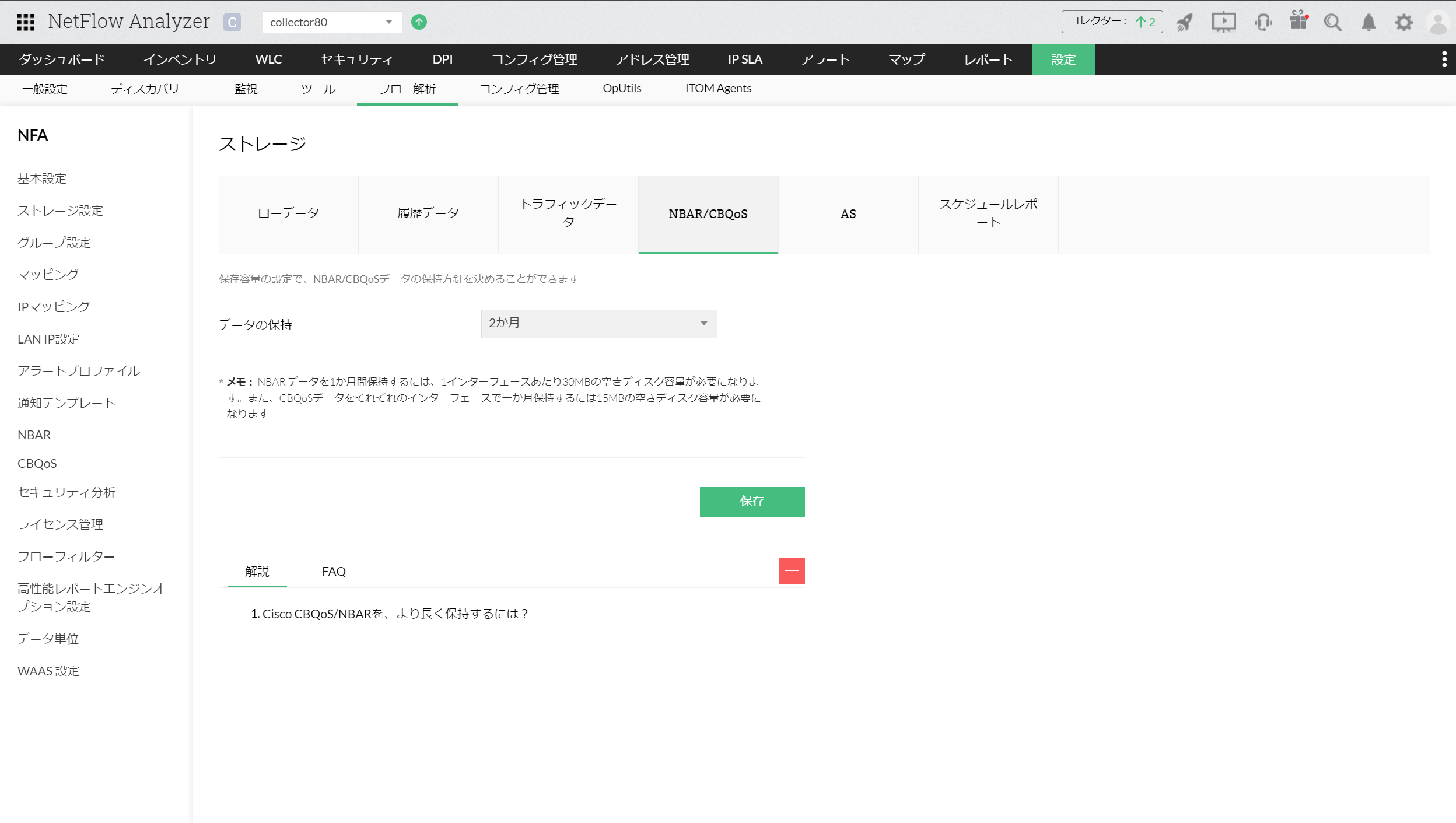The height and width of the screenshot is (823, 1456).
Task: Click the settings gear icon
Action: [1403, 22]
